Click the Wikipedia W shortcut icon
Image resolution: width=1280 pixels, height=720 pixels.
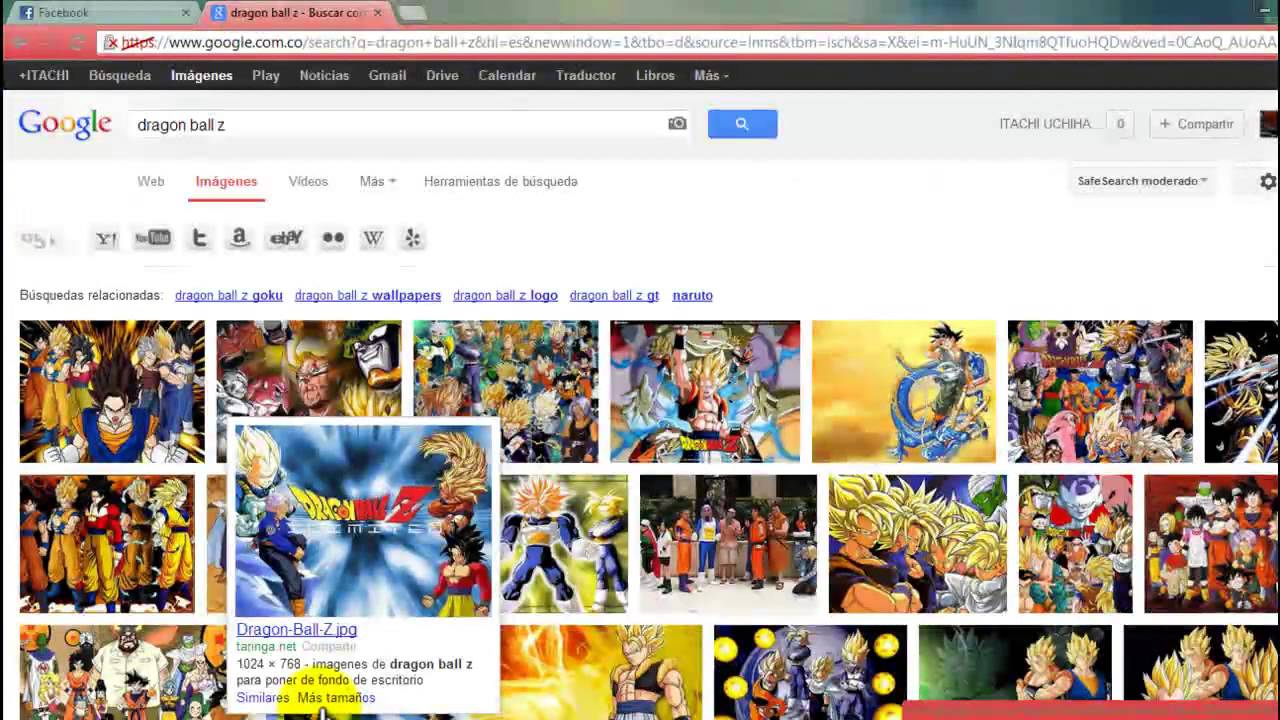point(373,238)
